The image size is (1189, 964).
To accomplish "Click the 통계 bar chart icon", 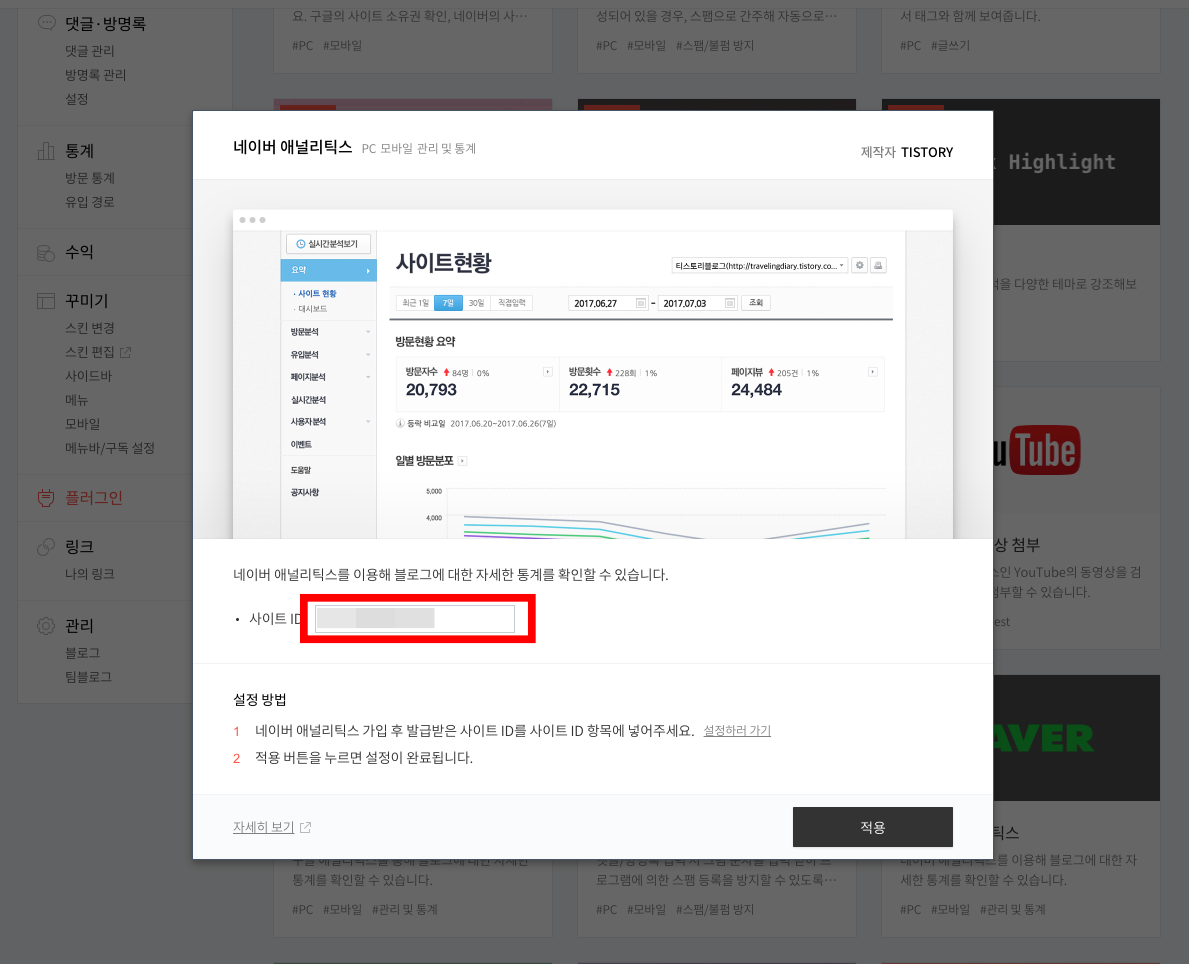I will pyautogui.click(x=46, y=151).
